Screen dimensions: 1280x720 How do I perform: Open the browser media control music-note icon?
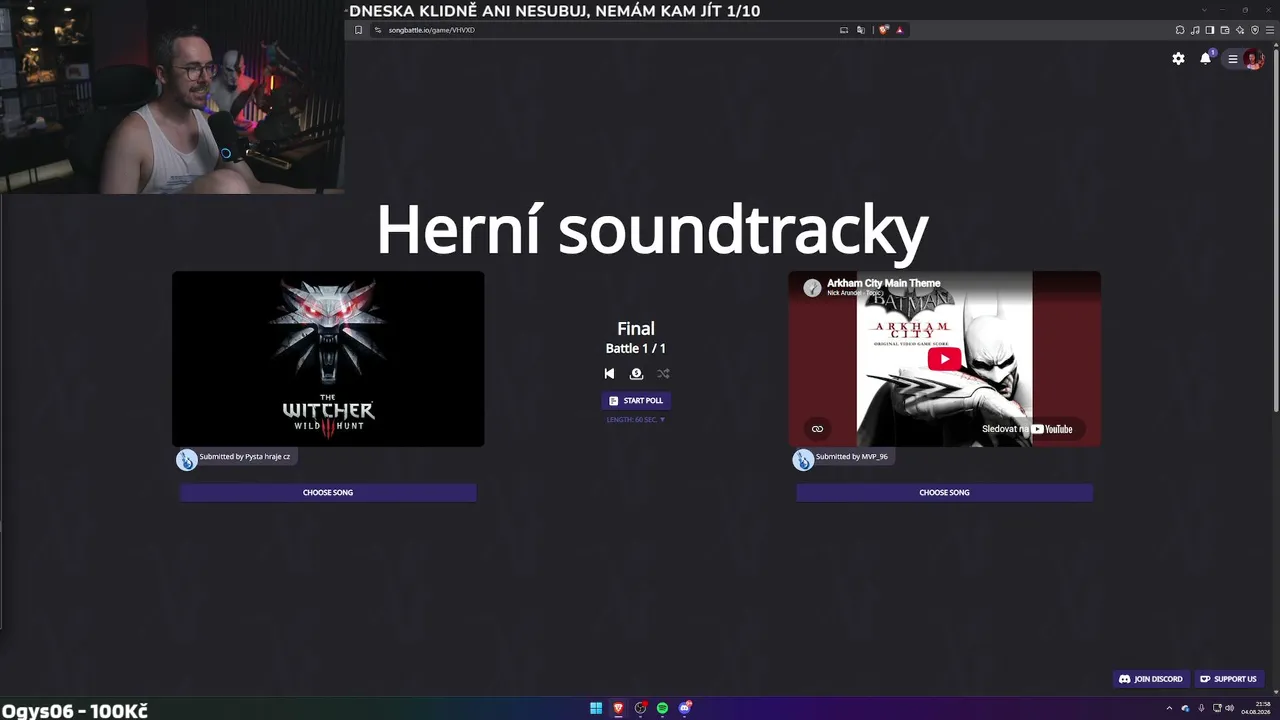(x=1195, y=30)
